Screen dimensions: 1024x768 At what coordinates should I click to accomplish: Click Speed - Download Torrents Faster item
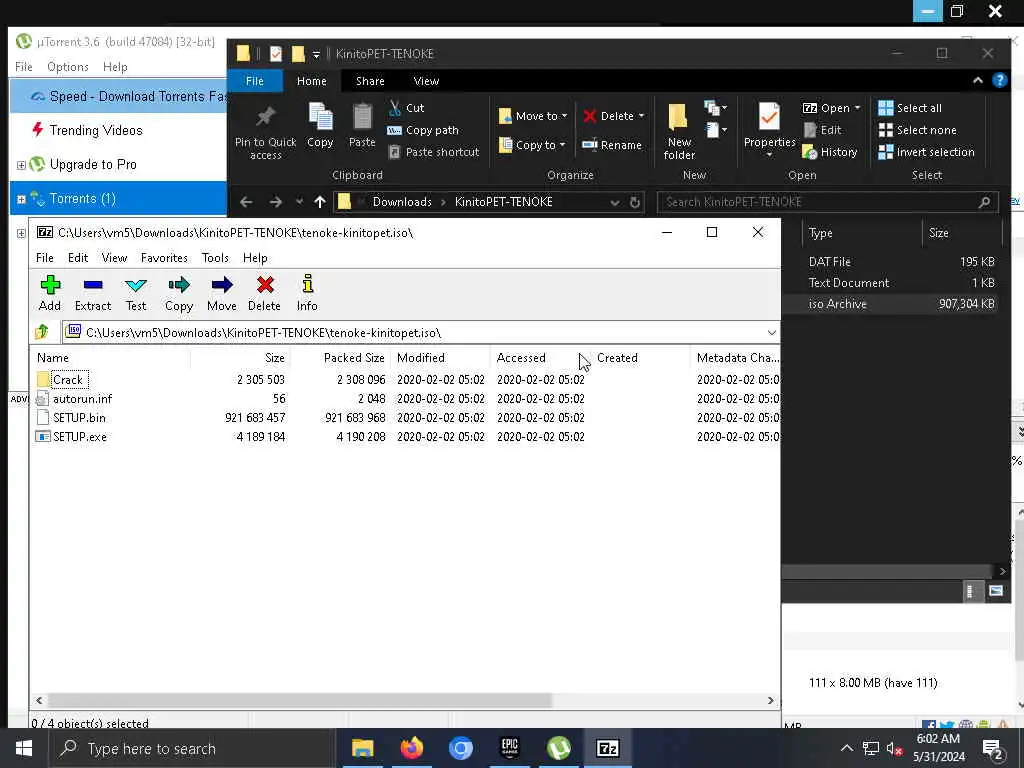119,96
